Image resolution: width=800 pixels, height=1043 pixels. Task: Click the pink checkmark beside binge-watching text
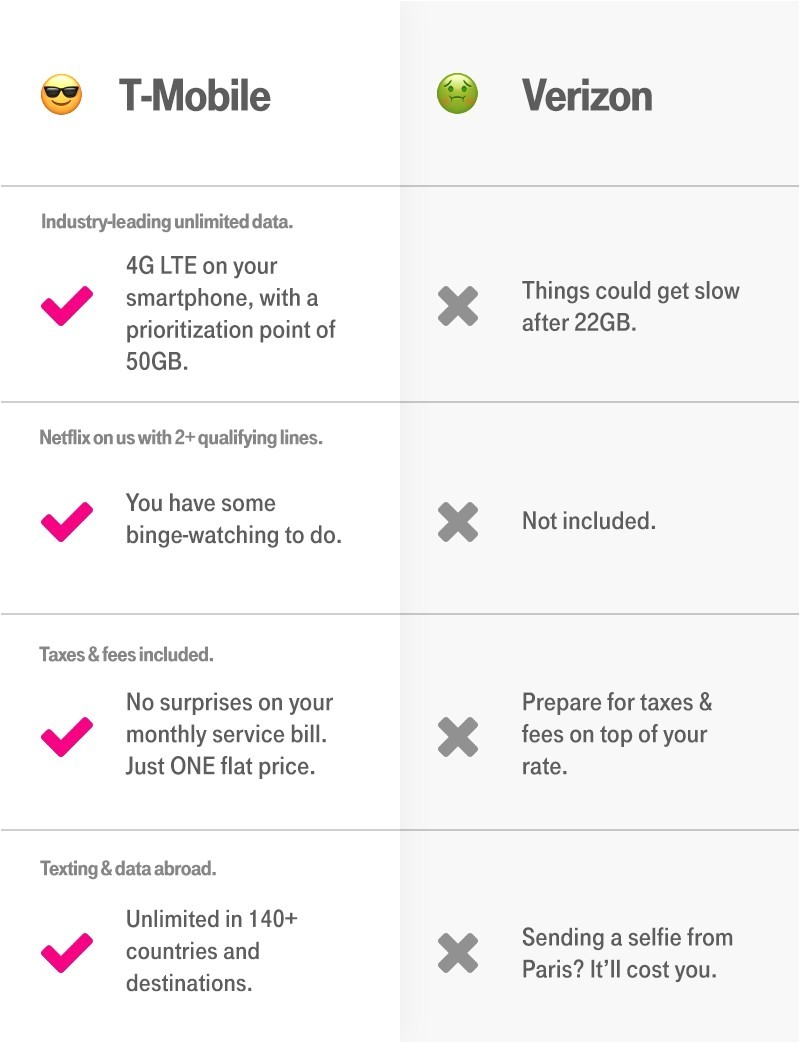click(67, 521)
